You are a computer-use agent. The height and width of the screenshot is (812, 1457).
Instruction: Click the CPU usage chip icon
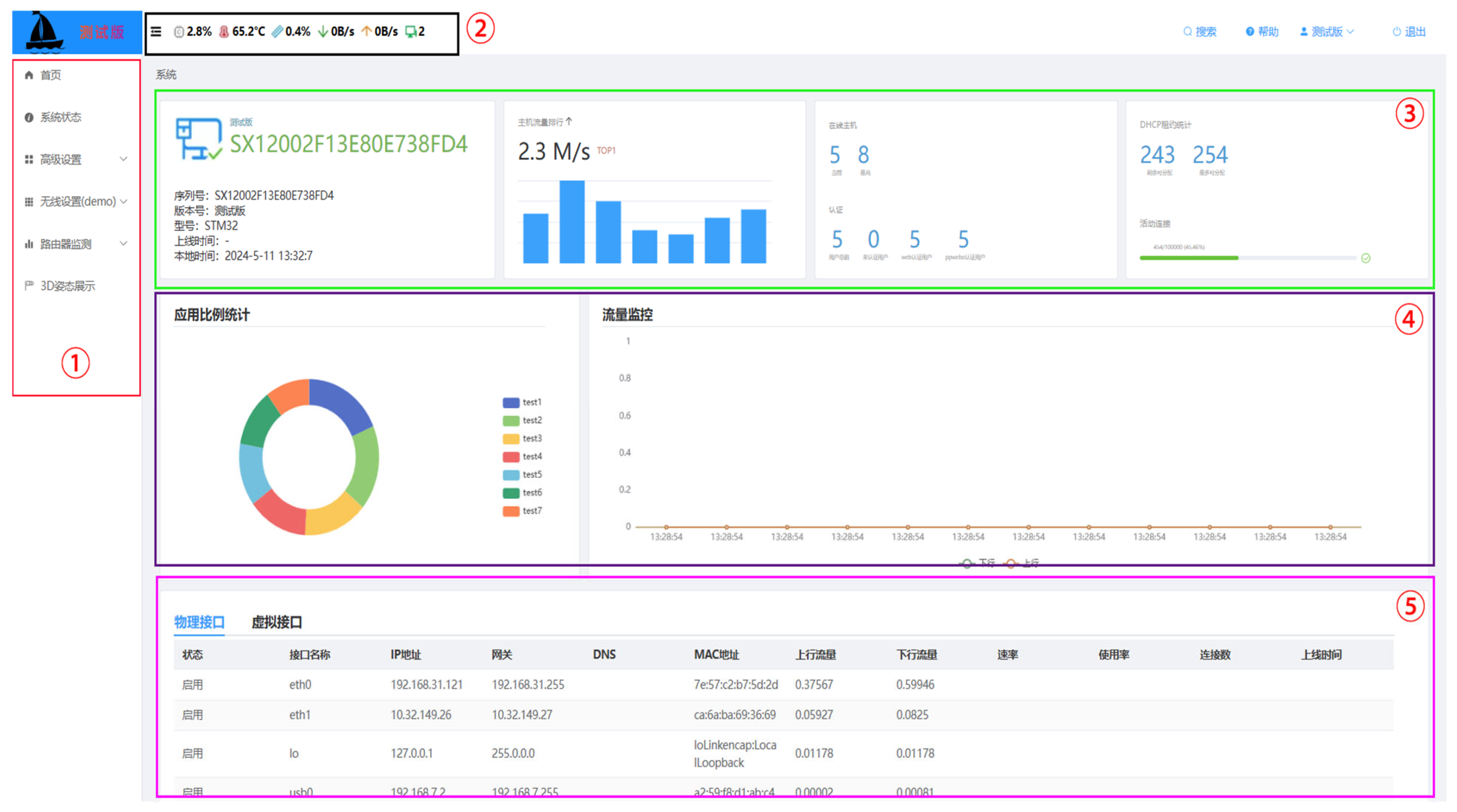click(179, 32)
